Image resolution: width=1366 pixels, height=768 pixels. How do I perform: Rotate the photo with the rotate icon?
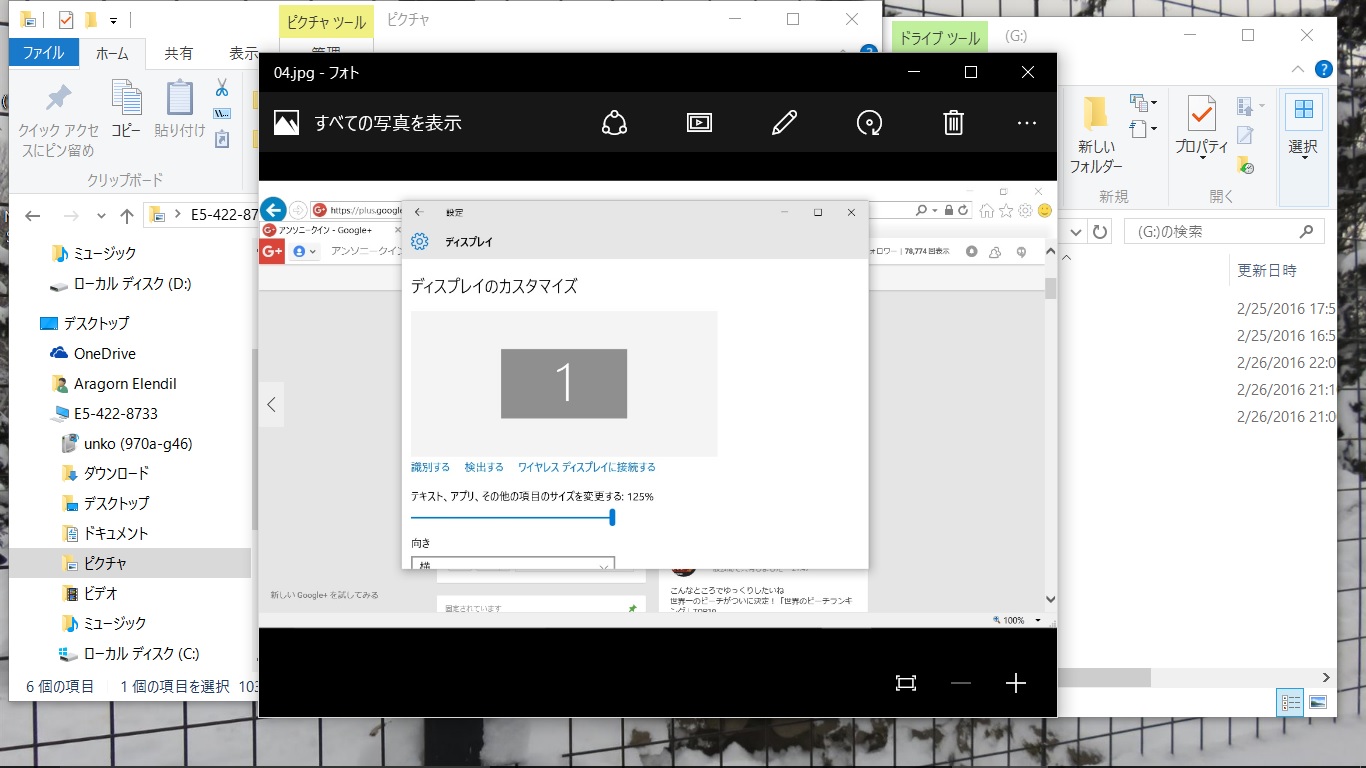click(870, 123)
